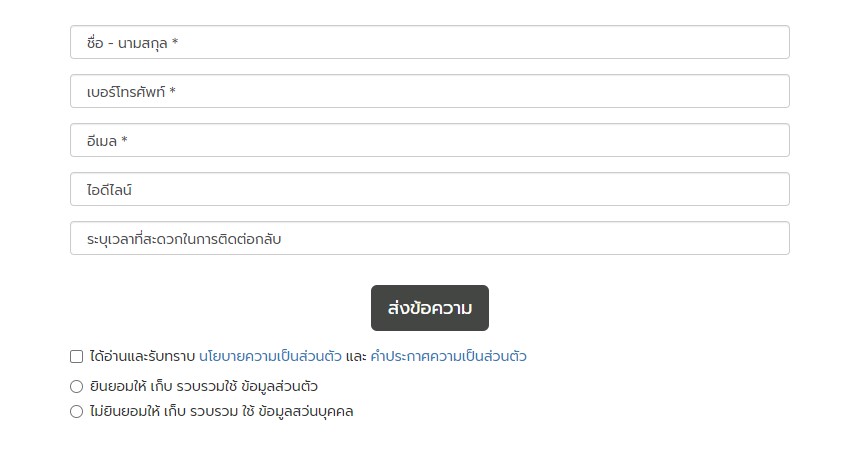Click the required asterisk in the name field
845x450 pixels.
175,43
